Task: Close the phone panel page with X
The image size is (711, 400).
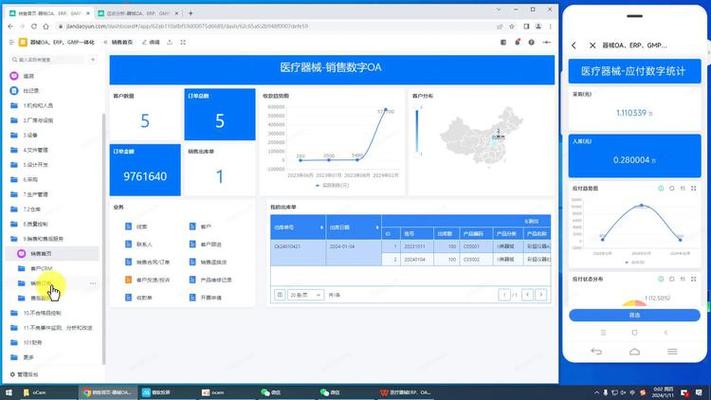Action: [x=592, y=45]
